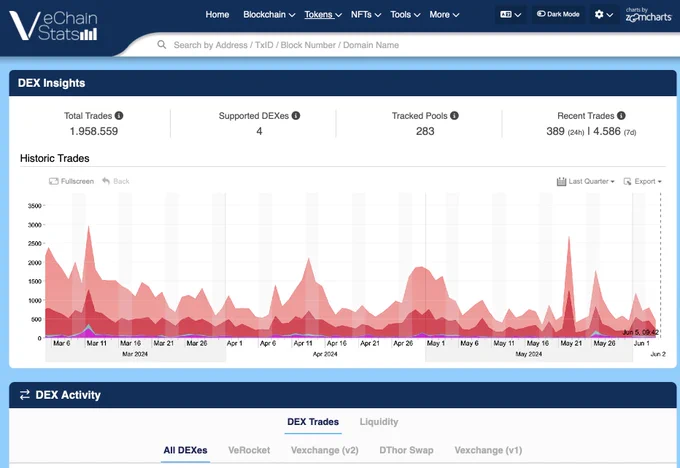Click the Apr 2024 month bar on timeline
Viewport: 680px width, 468px height.
click(x=325, y=354)
